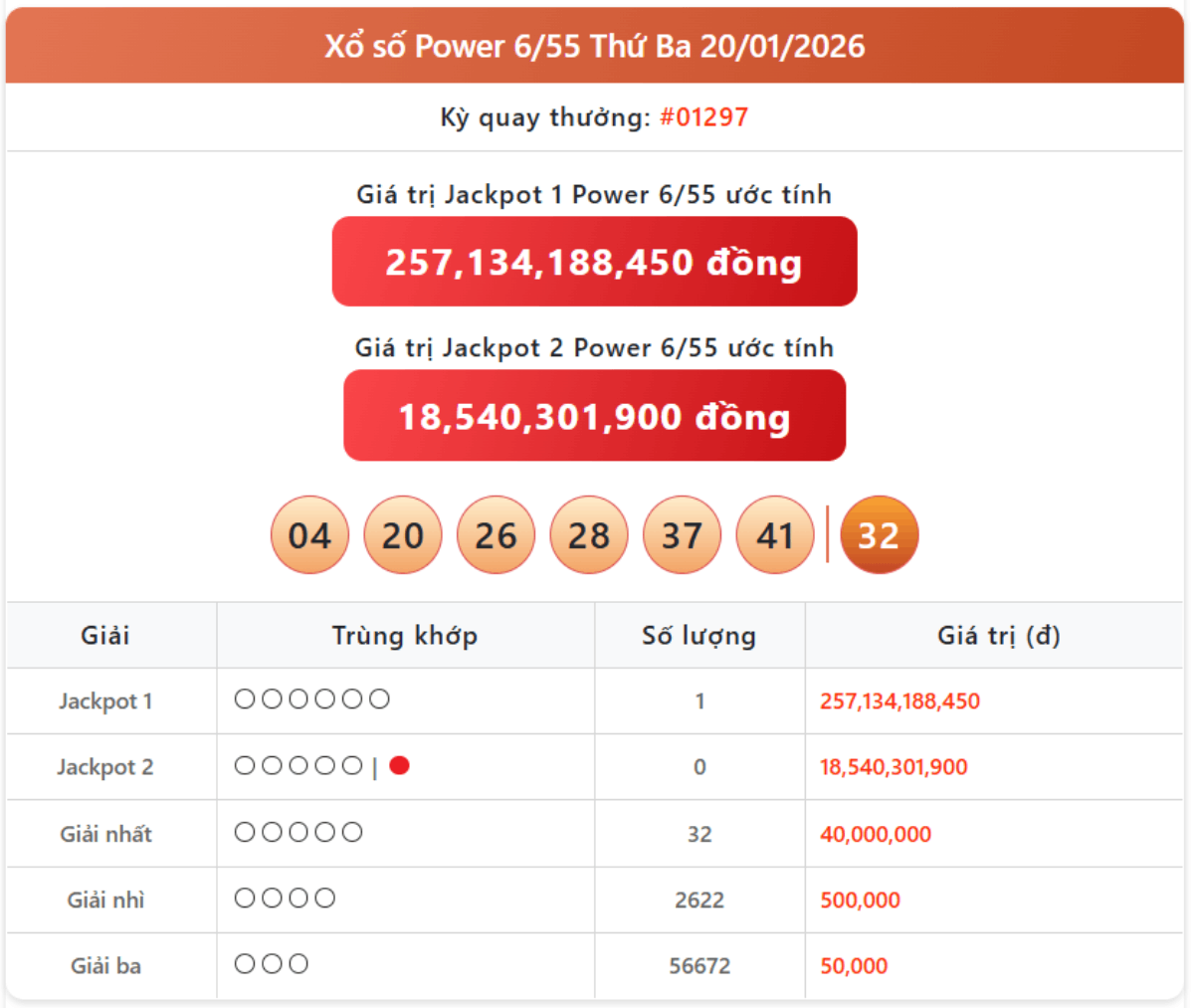
Task: Click the number 04 ball
Action: (309, 535)
